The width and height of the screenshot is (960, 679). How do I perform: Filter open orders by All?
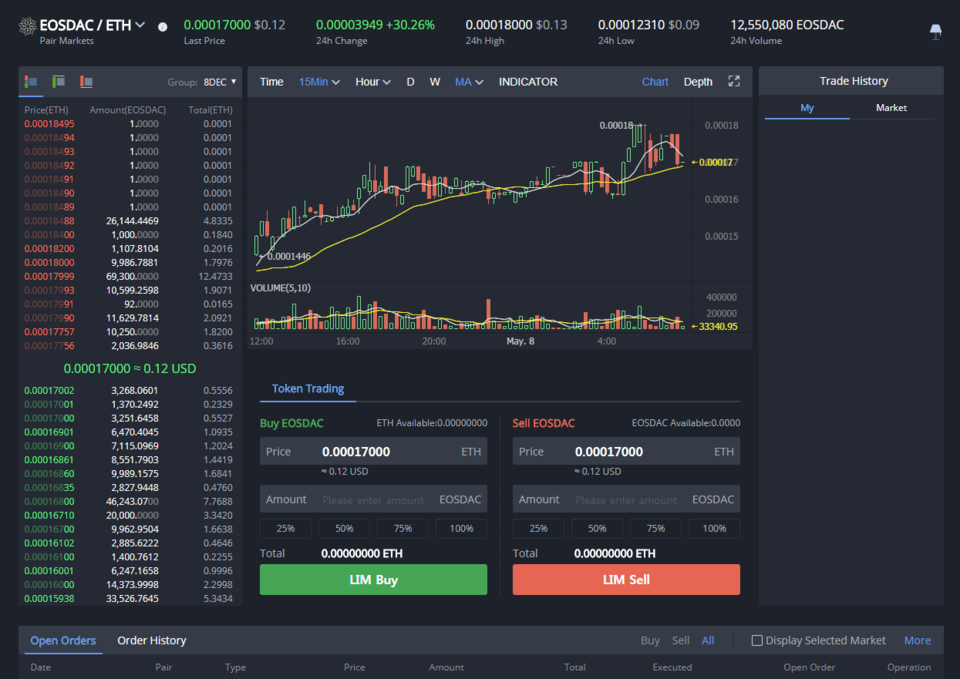[708, 640]
